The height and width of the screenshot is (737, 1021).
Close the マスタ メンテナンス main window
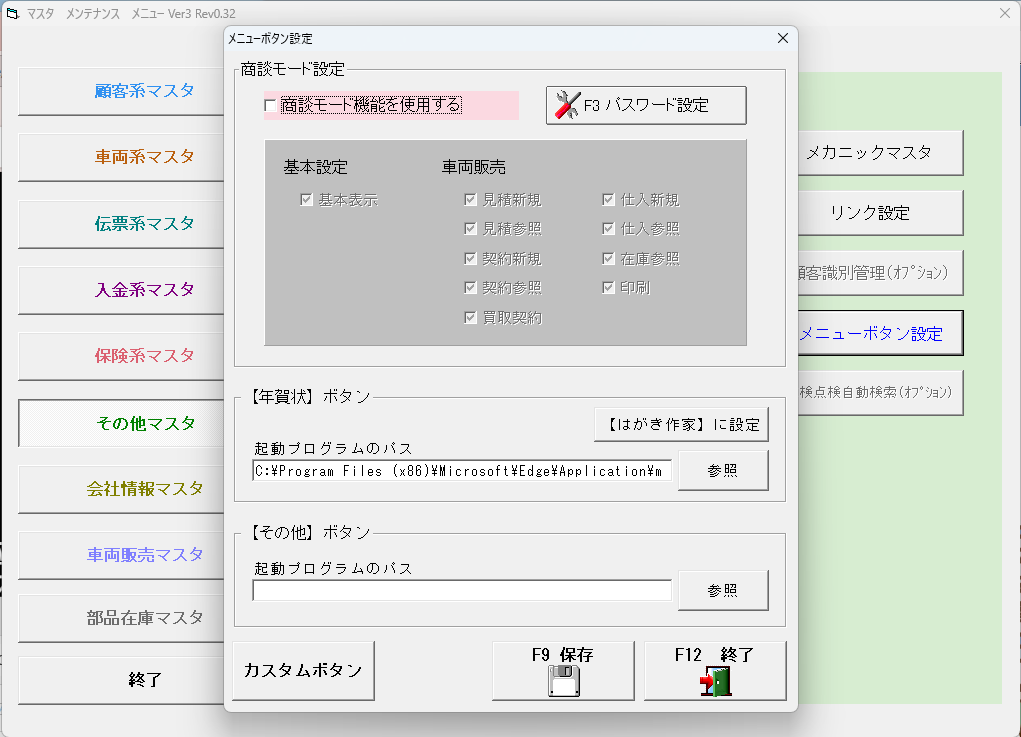click(1005, 13)
